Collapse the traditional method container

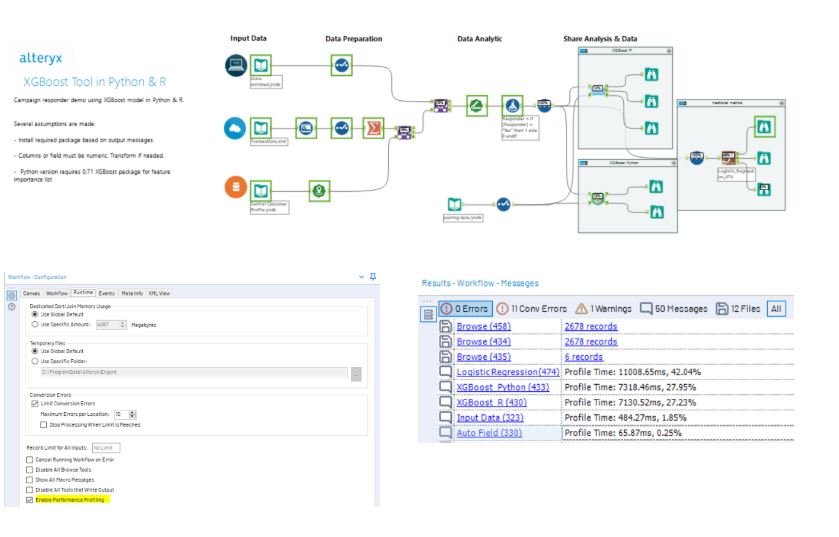pyautogui.click(x=782, y=103)
